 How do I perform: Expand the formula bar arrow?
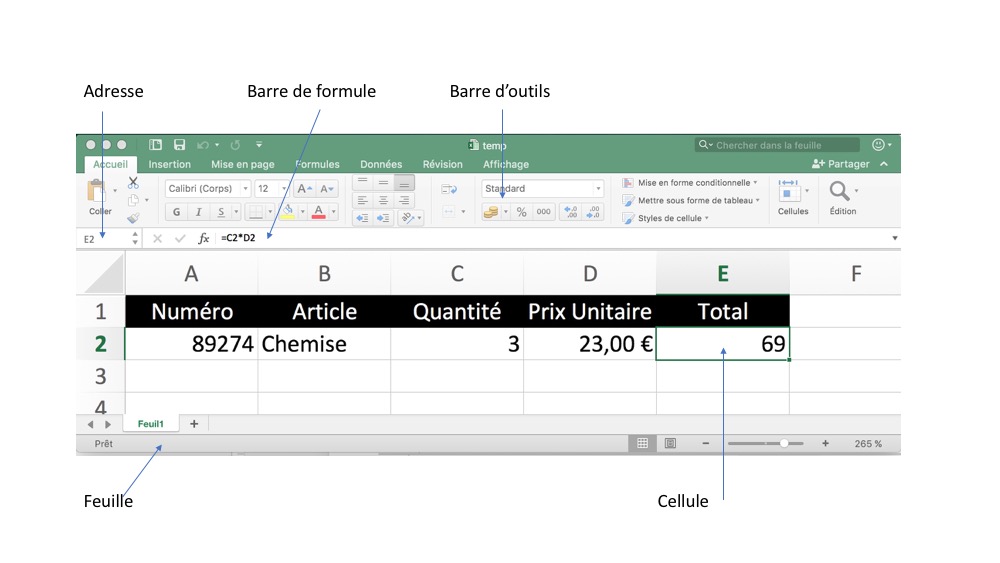tap(895, 238)
